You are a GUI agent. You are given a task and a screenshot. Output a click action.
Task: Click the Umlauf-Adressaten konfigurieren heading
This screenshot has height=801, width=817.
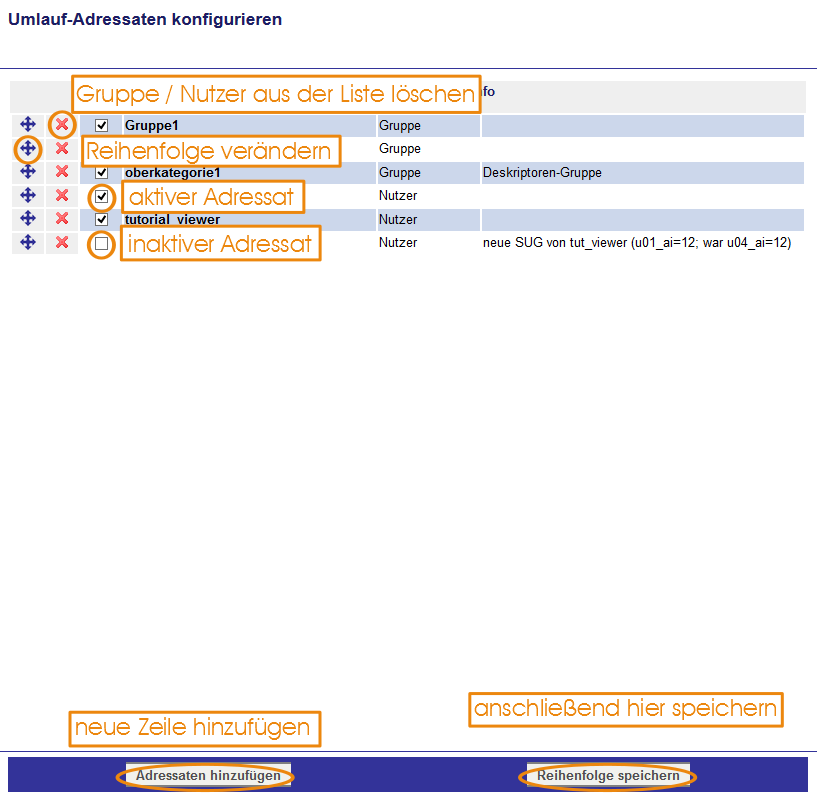(x=145, y=19)
